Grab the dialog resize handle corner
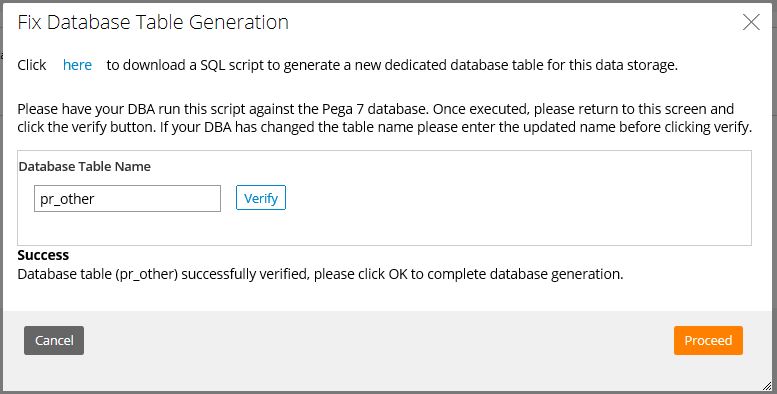777x394 pixels. point(767,386)
